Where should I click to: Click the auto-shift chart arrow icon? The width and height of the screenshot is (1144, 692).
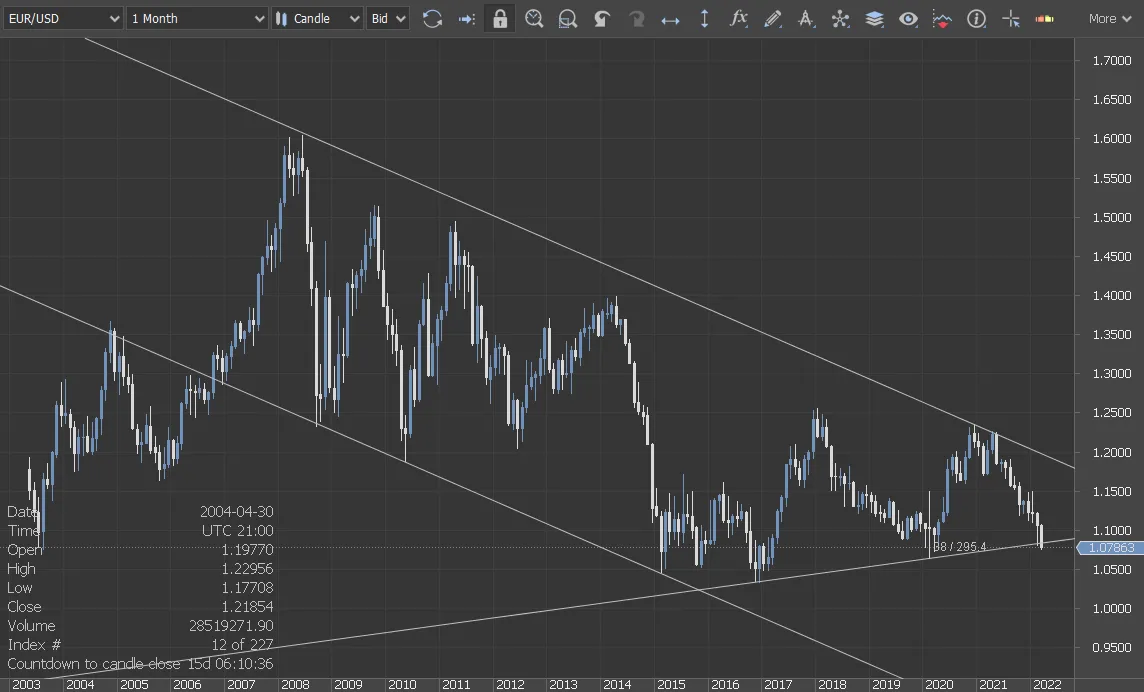point(466,18)
